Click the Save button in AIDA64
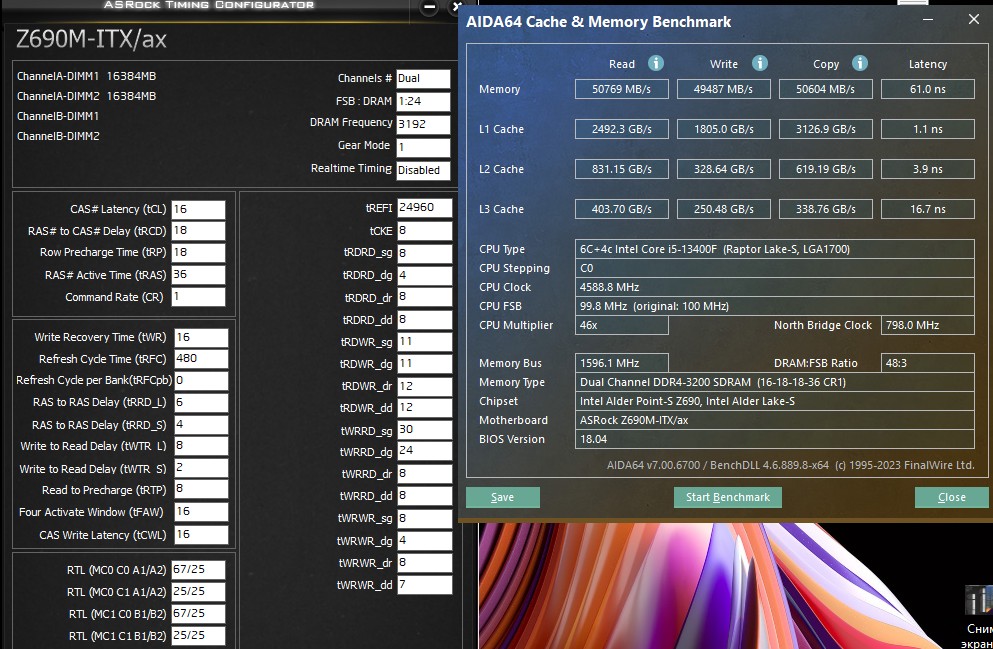The width and height of the screenshot is (993, 649). coord(503,497)
